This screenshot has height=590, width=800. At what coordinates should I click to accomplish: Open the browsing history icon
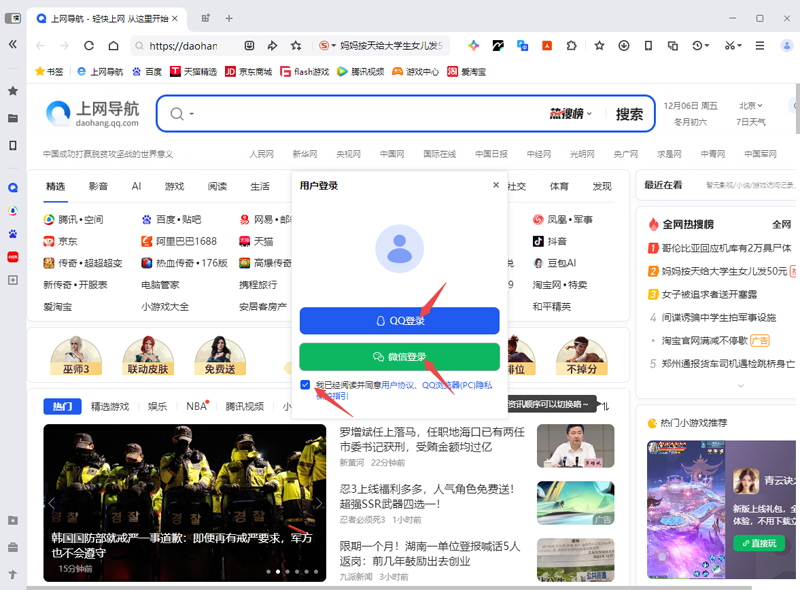pyautogui.click(x=696, y=46)
